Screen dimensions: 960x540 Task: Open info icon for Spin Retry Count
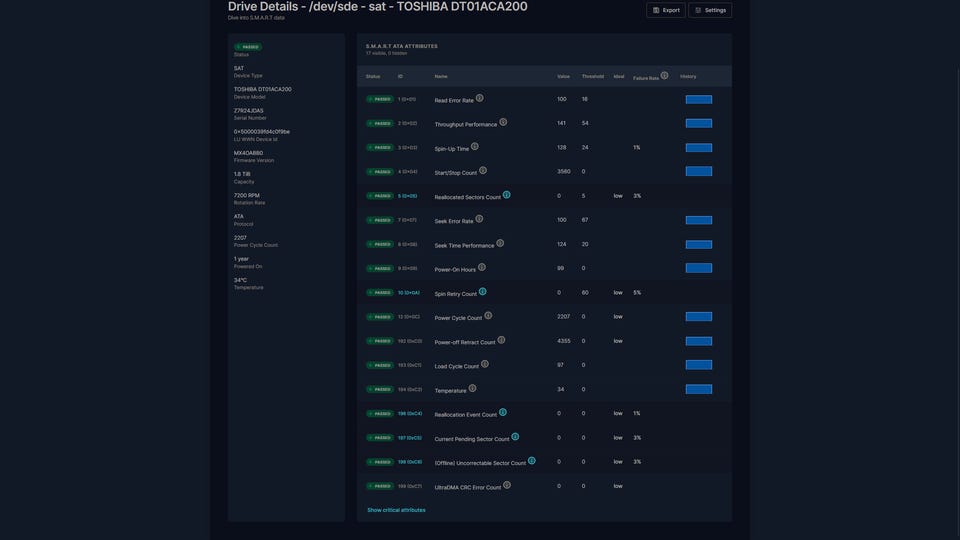(482, 291)
